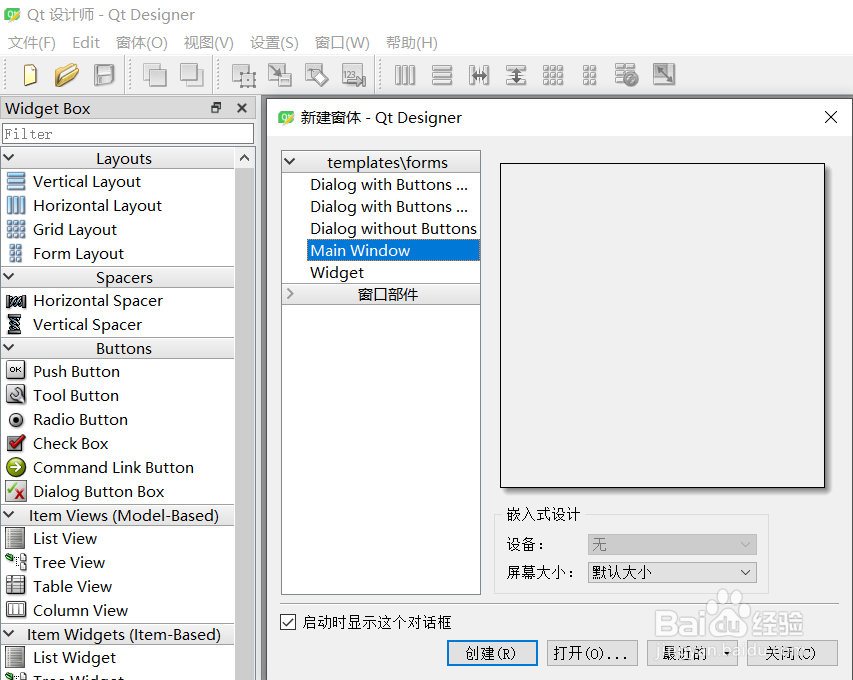Click the Adjust Size toolbar icon
The width and height of the screenshot is (853, 680).
point(664,75)
